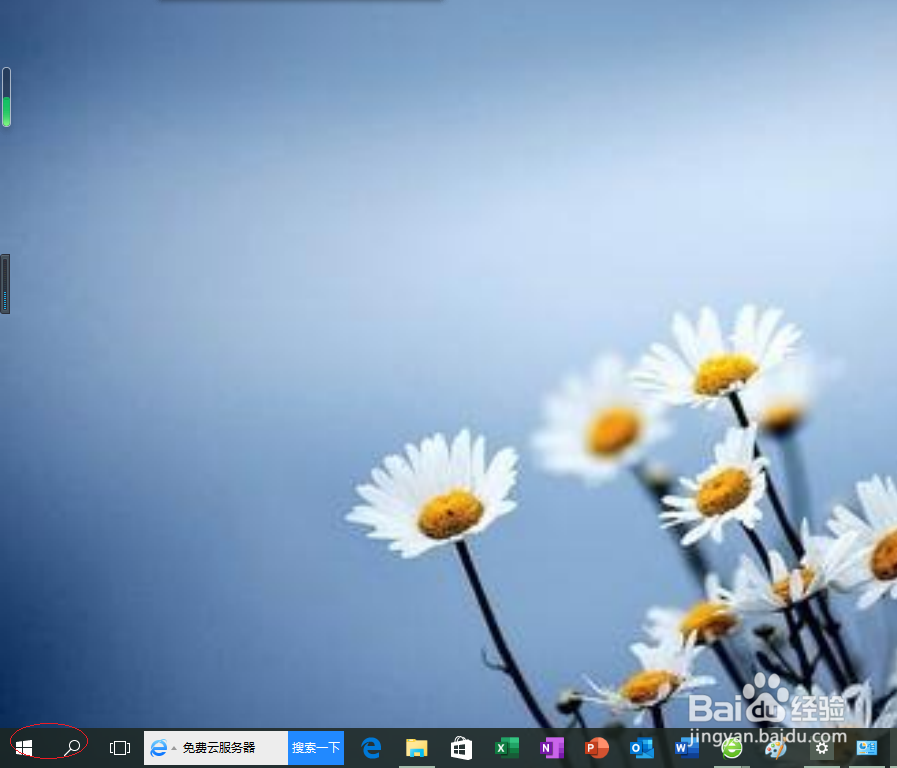Open Microsoft Word
This screenshot has height=768, width=897.
pos(686,747)
